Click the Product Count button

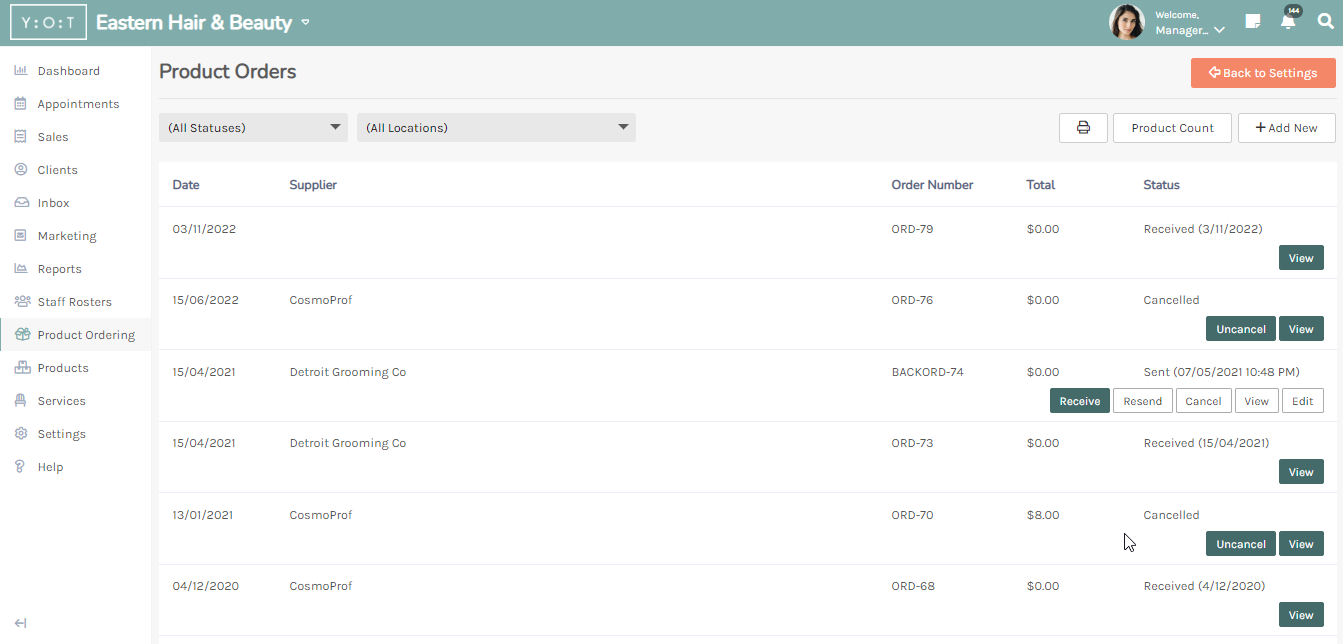(1172, 128)
